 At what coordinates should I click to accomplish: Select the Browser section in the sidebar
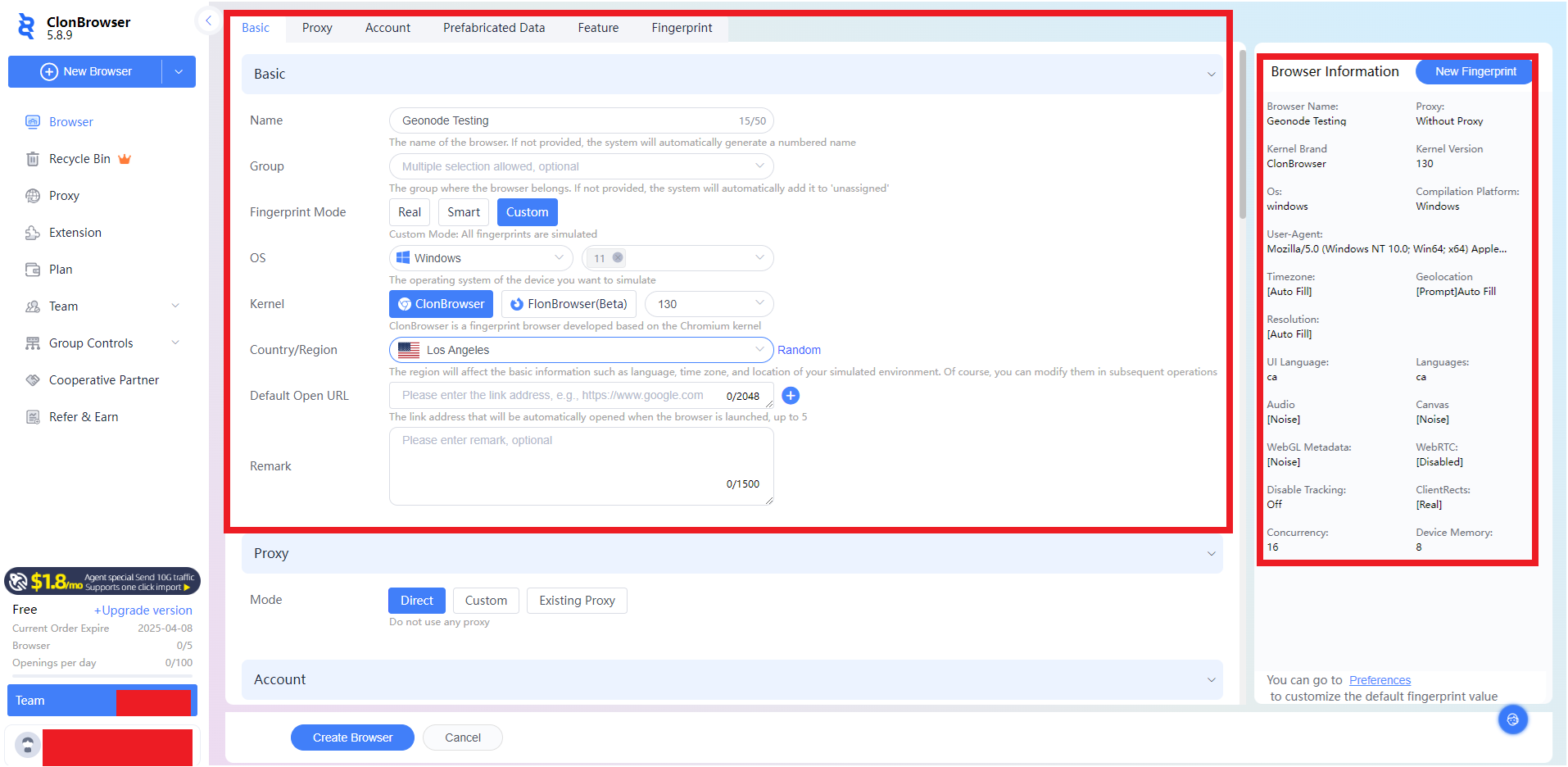click(x=70, y=121)
